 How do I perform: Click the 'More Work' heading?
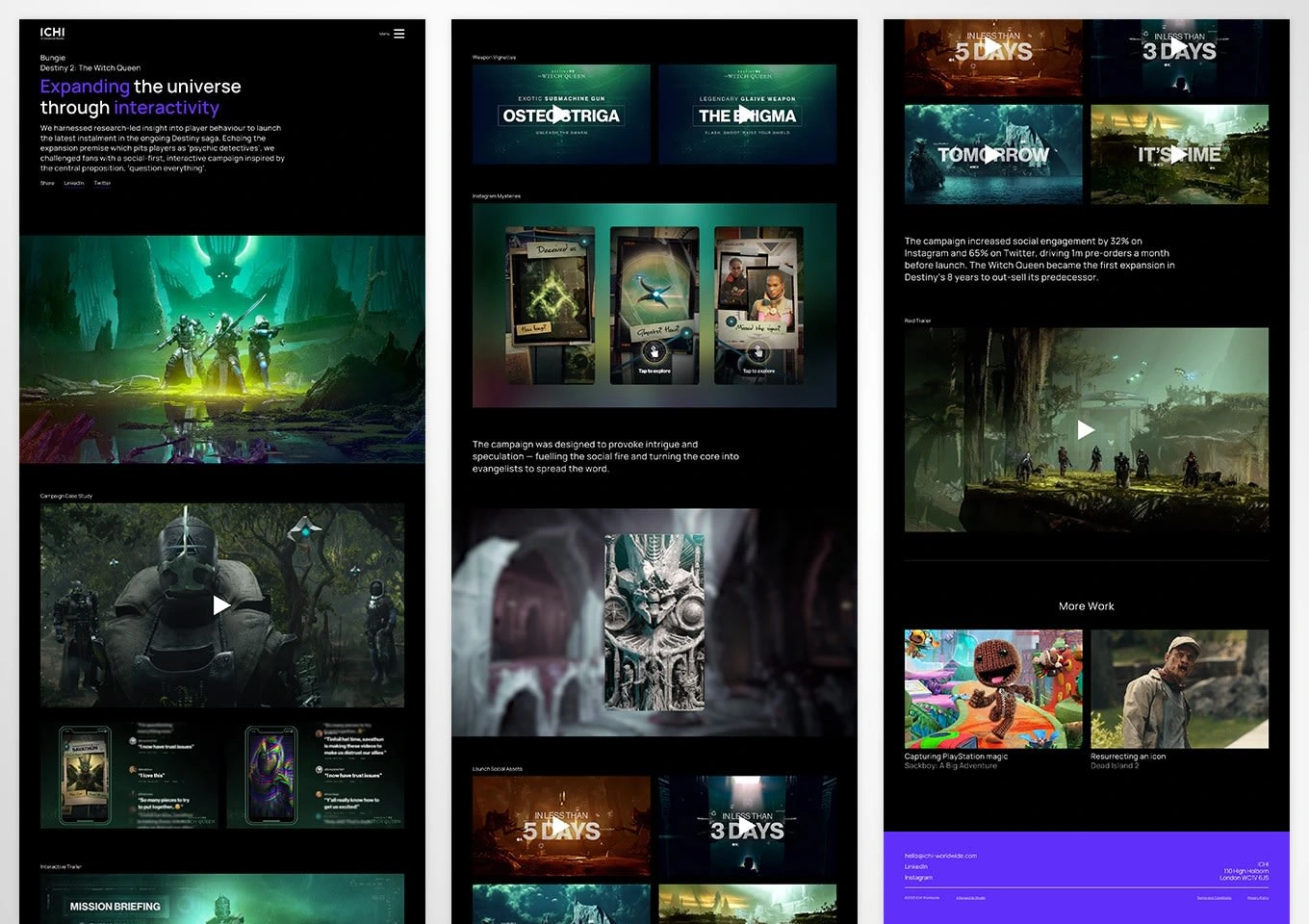pos(1087,606)
